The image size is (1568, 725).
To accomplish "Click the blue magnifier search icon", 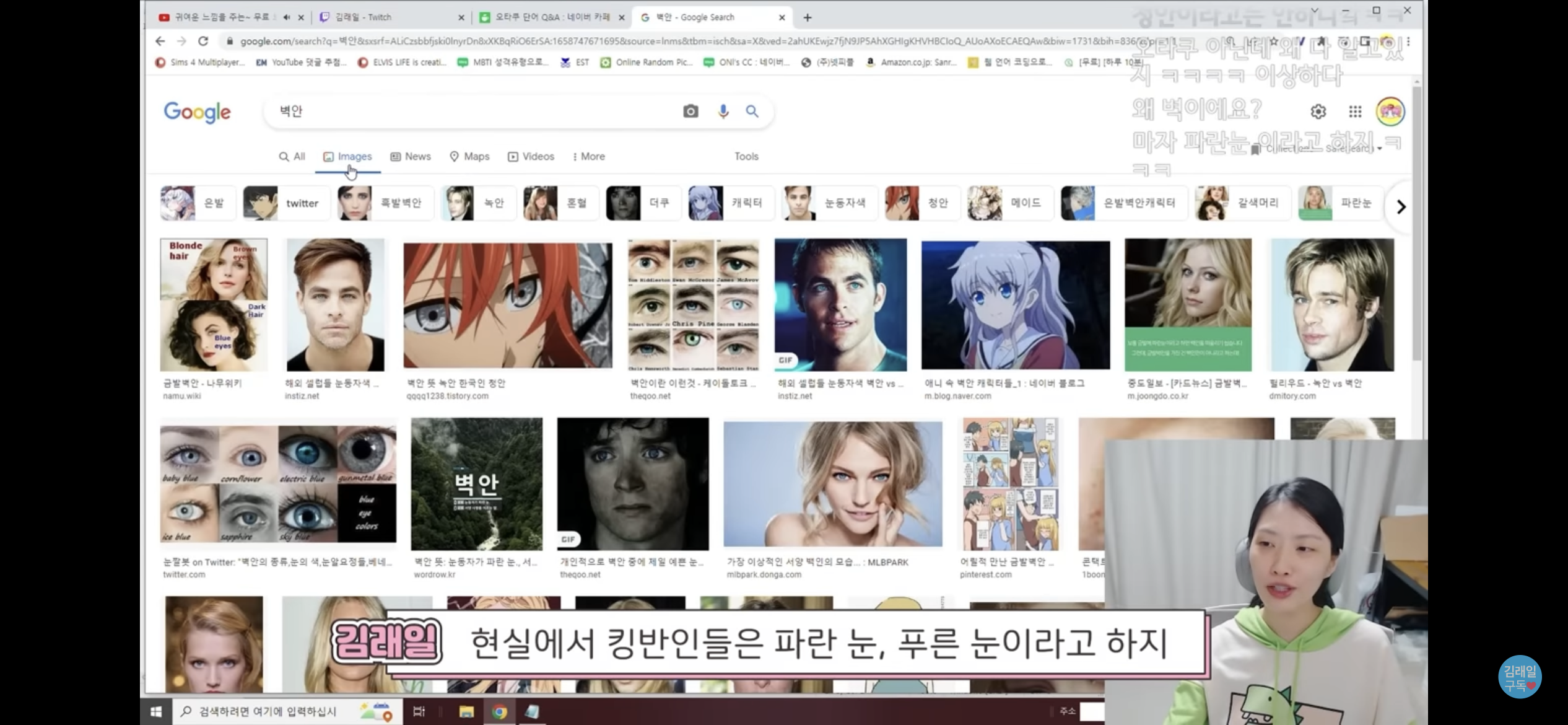I will tap(752, 112).
